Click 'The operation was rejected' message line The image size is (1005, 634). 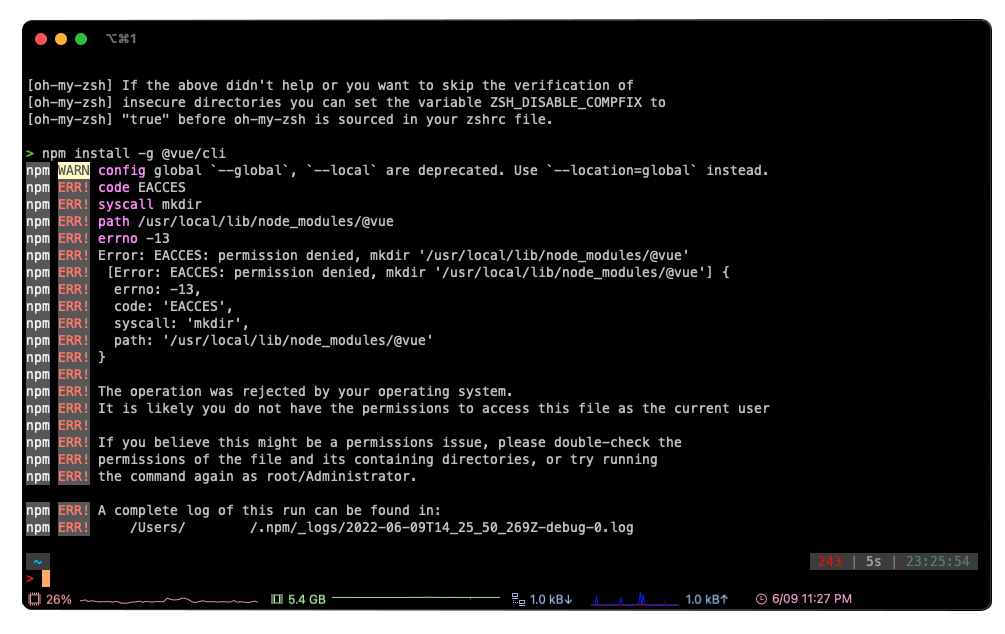pos(305,392)
